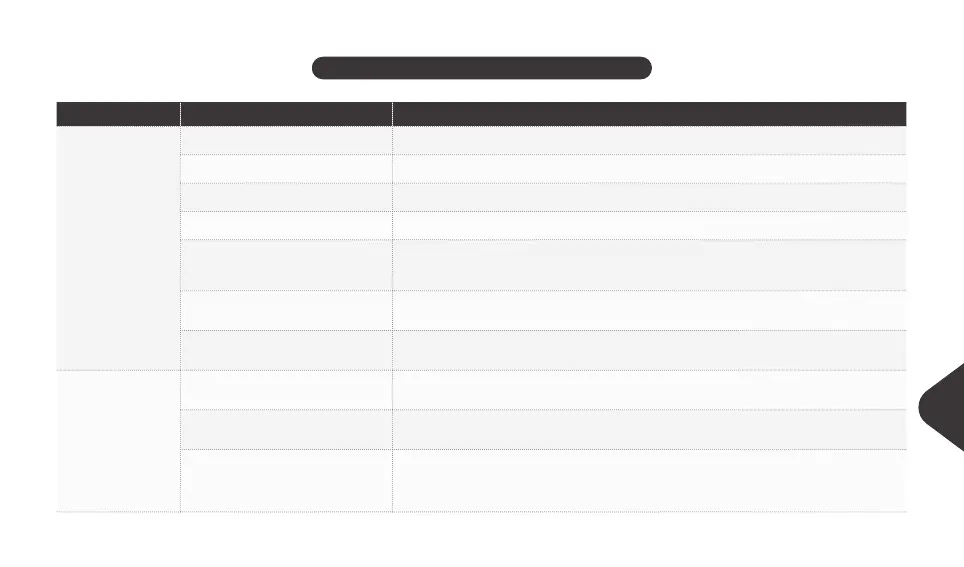Select seventh body row's middle column cell
964x567 pixels.
click(286, 350)
